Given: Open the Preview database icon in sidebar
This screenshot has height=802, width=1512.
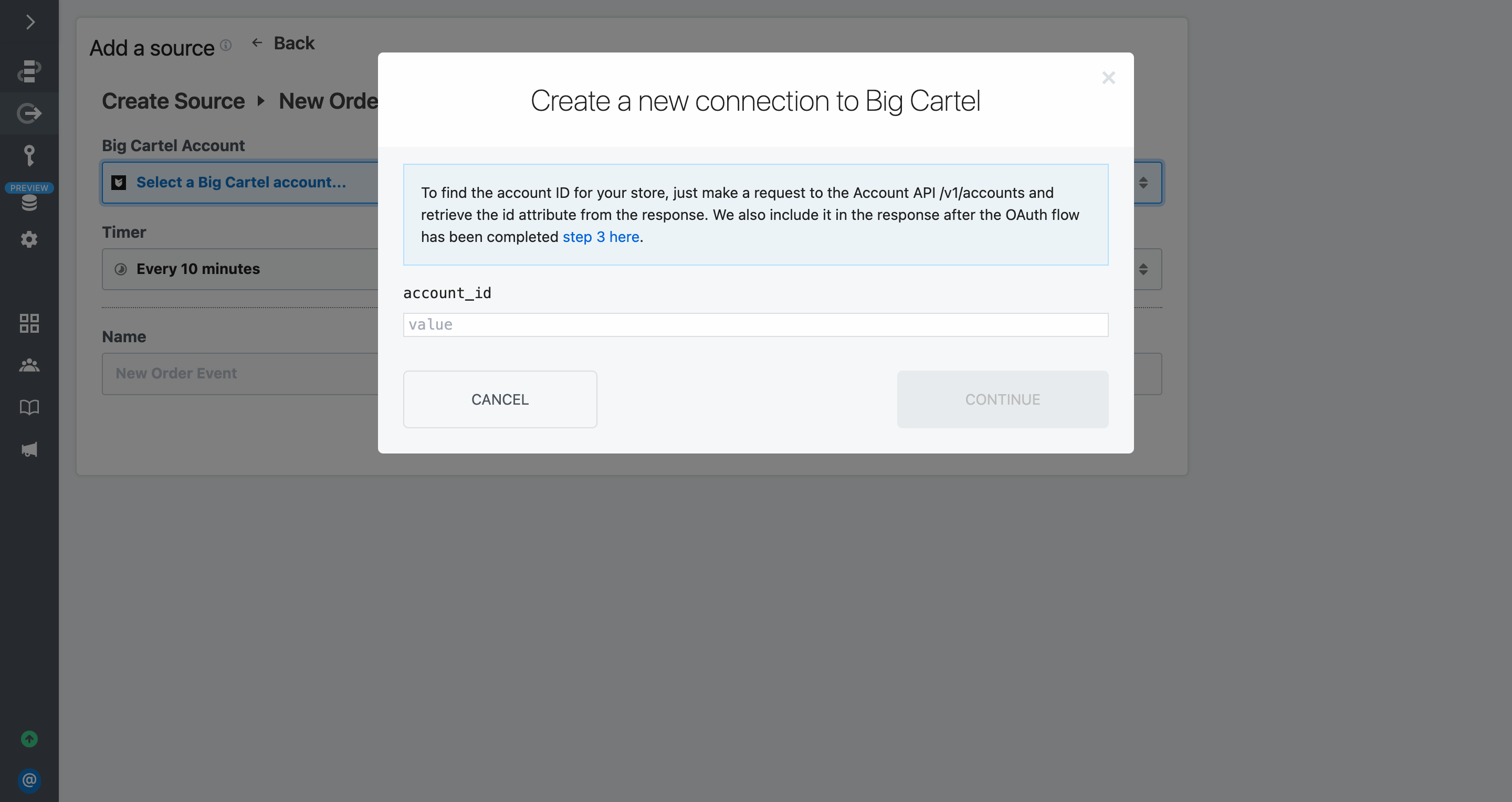Looking at the screenshot, I should [29, 203].
